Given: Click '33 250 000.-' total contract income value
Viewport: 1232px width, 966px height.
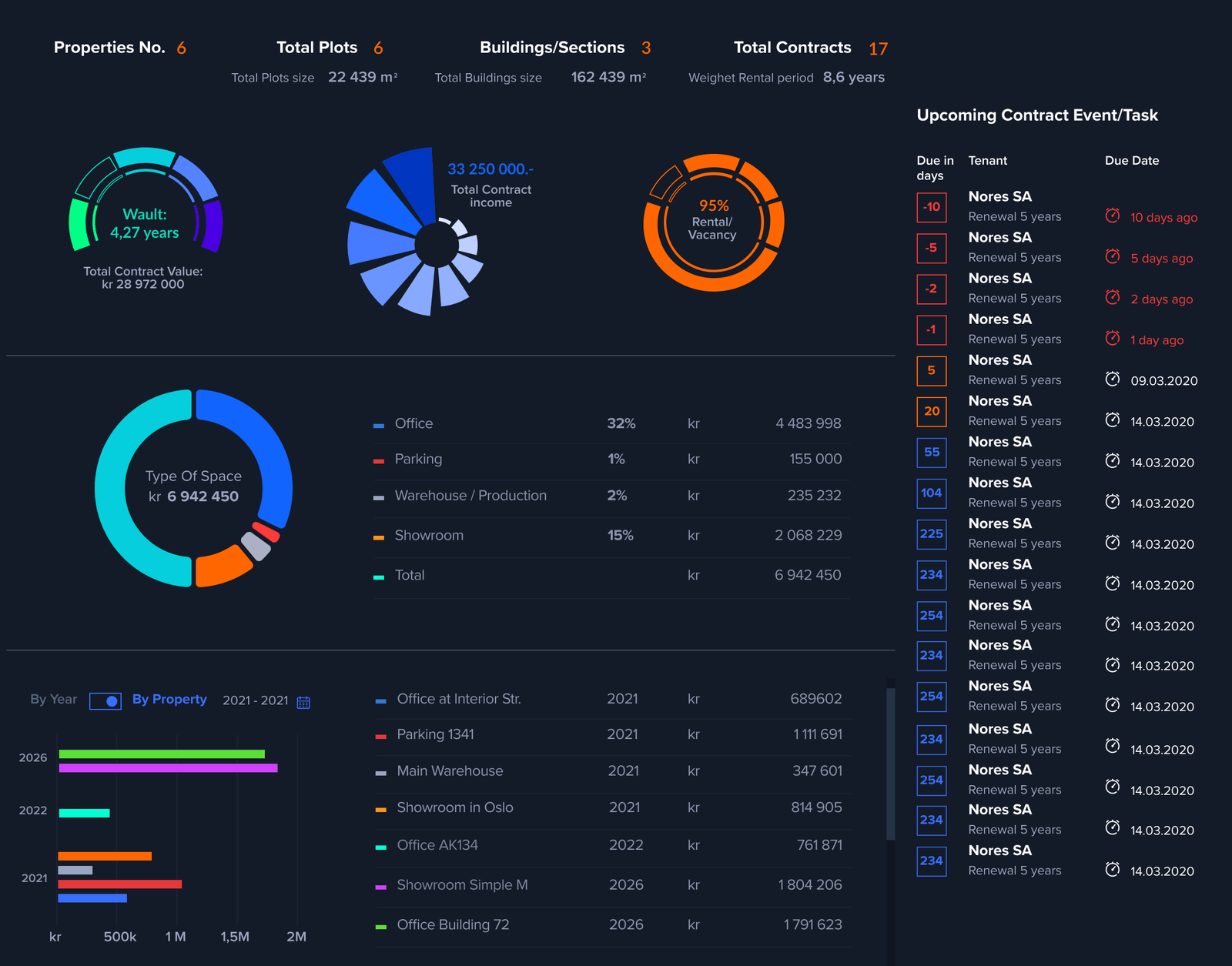Looking at the screenshot, I should point(490,169).
